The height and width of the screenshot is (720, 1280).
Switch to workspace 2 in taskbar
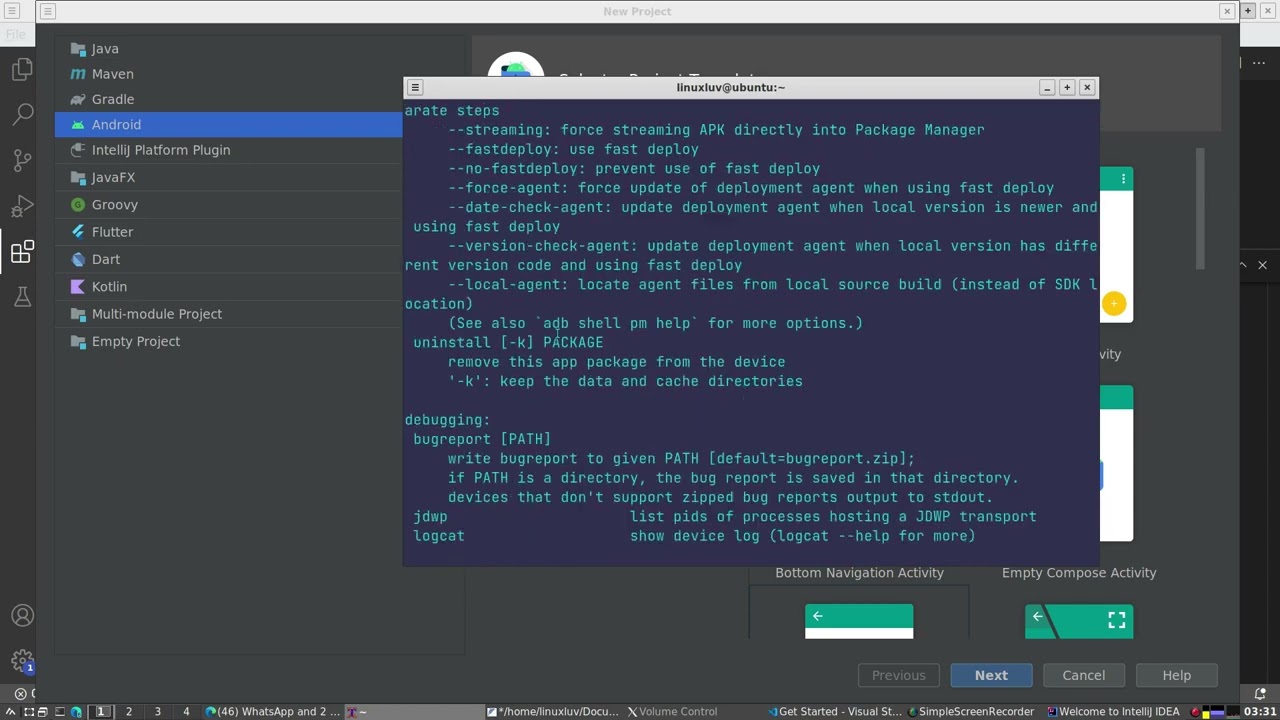click(x=128, y=711)
